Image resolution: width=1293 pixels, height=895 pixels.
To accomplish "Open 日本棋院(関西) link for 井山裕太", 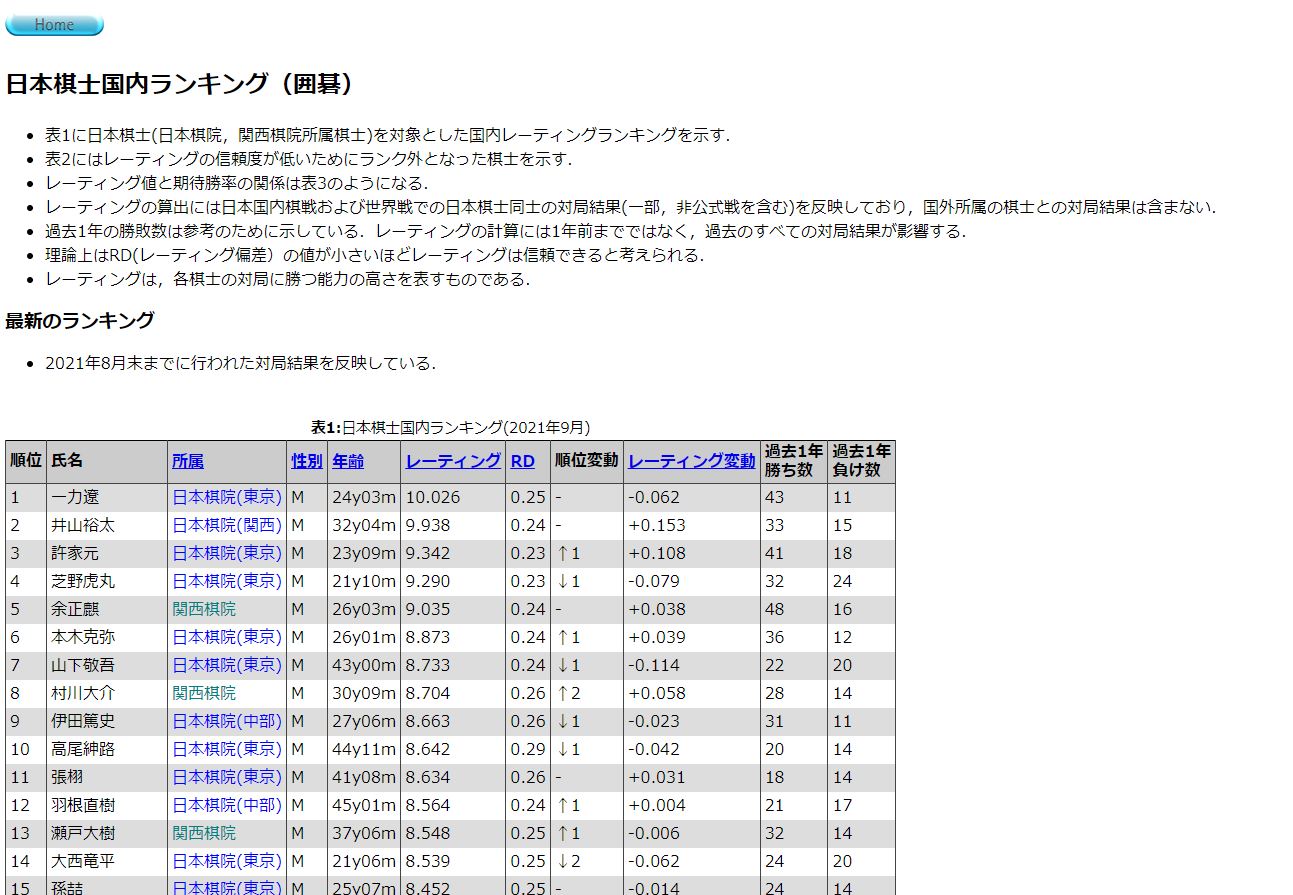I will point(227,525).
